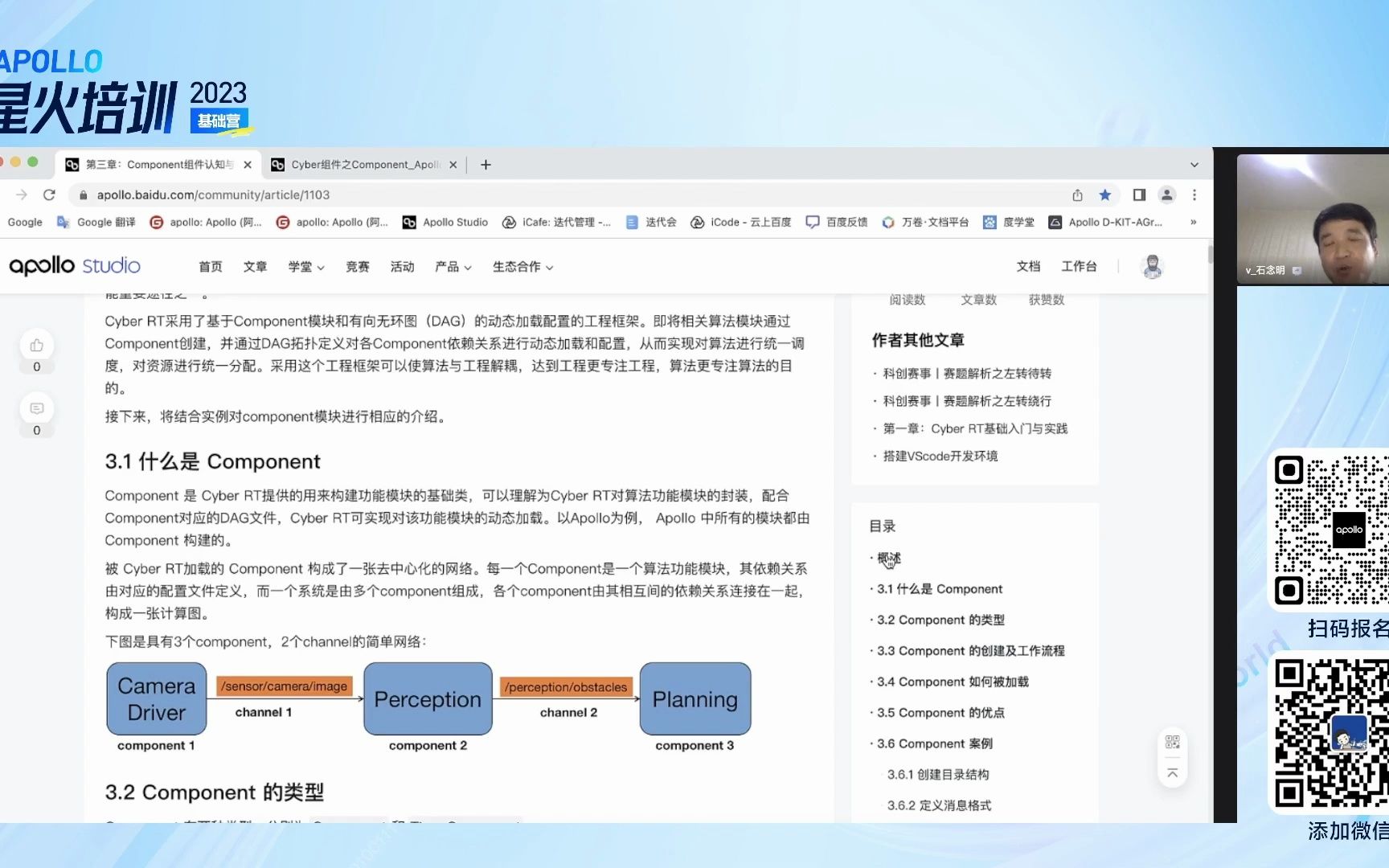
Task: Jump to 3.3 Component 的创建及工作流程
Action: [970, 651]
